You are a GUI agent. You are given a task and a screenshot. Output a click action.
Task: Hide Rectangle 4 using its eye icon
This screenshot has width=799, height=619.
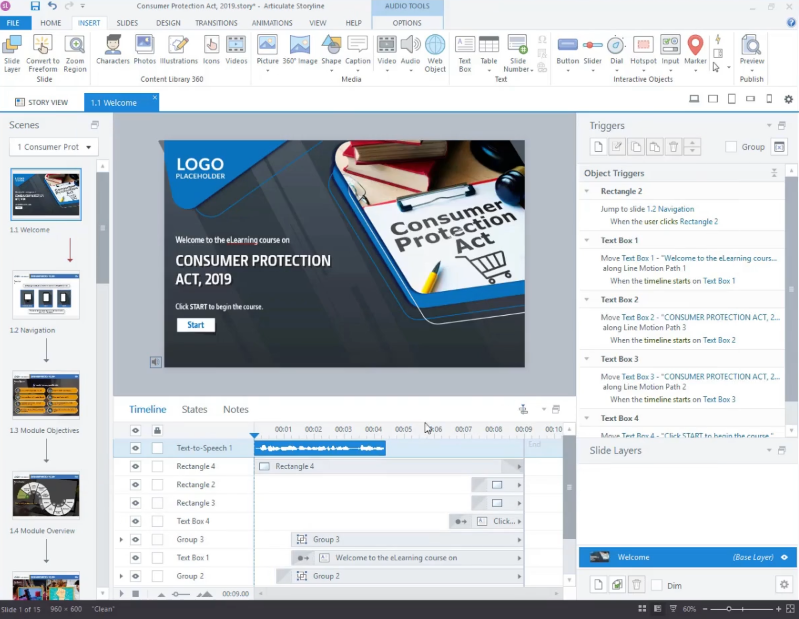tap(136, 467)
